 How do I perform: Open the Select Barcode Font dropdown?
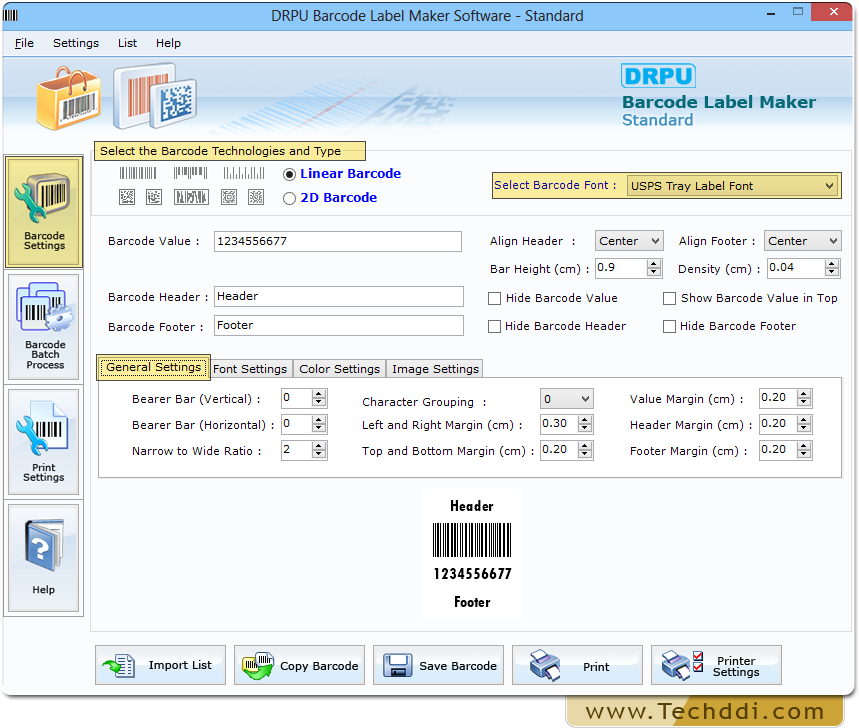click(732, 186)
